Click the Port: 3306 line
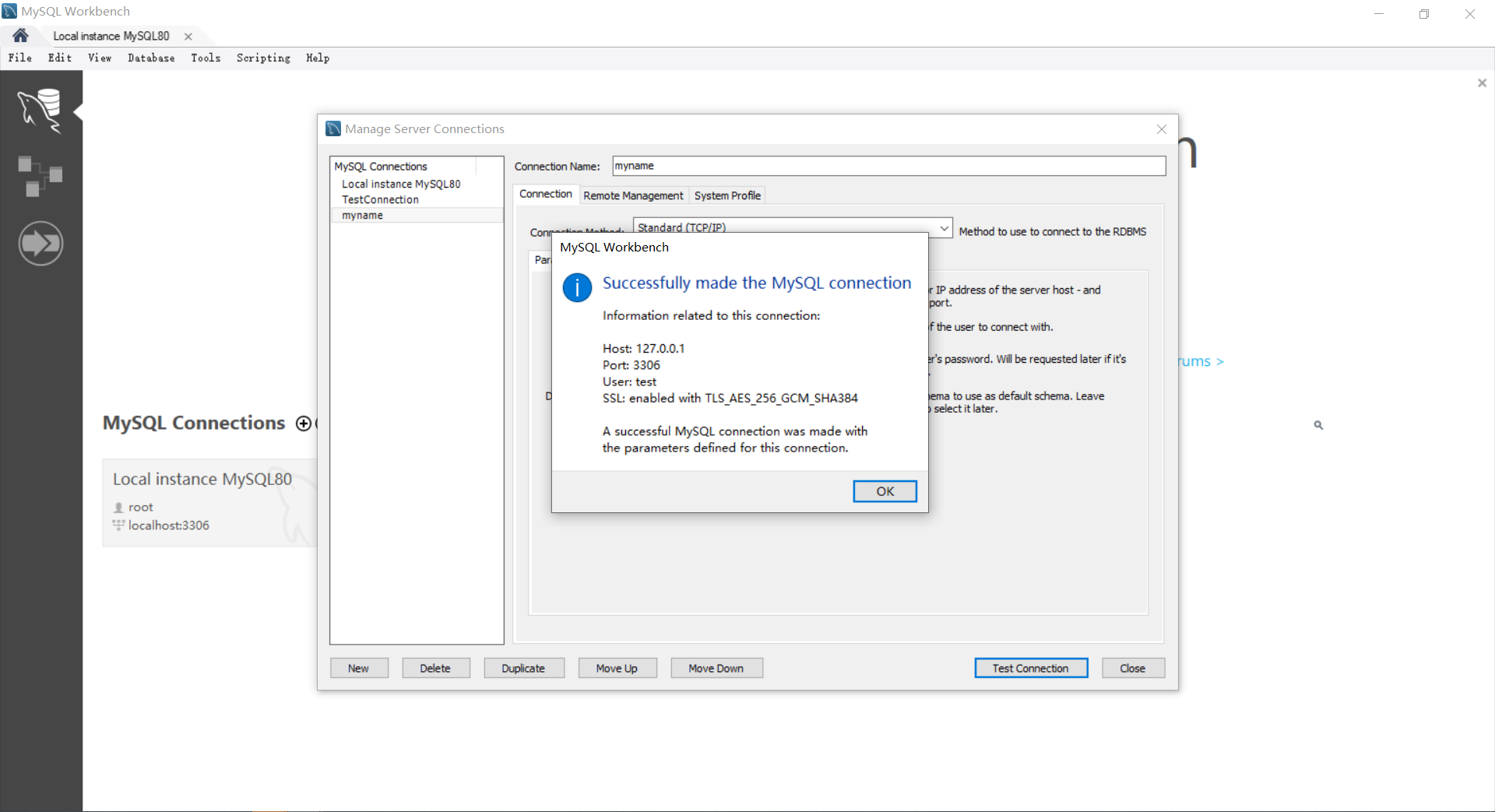 (631, 365)
